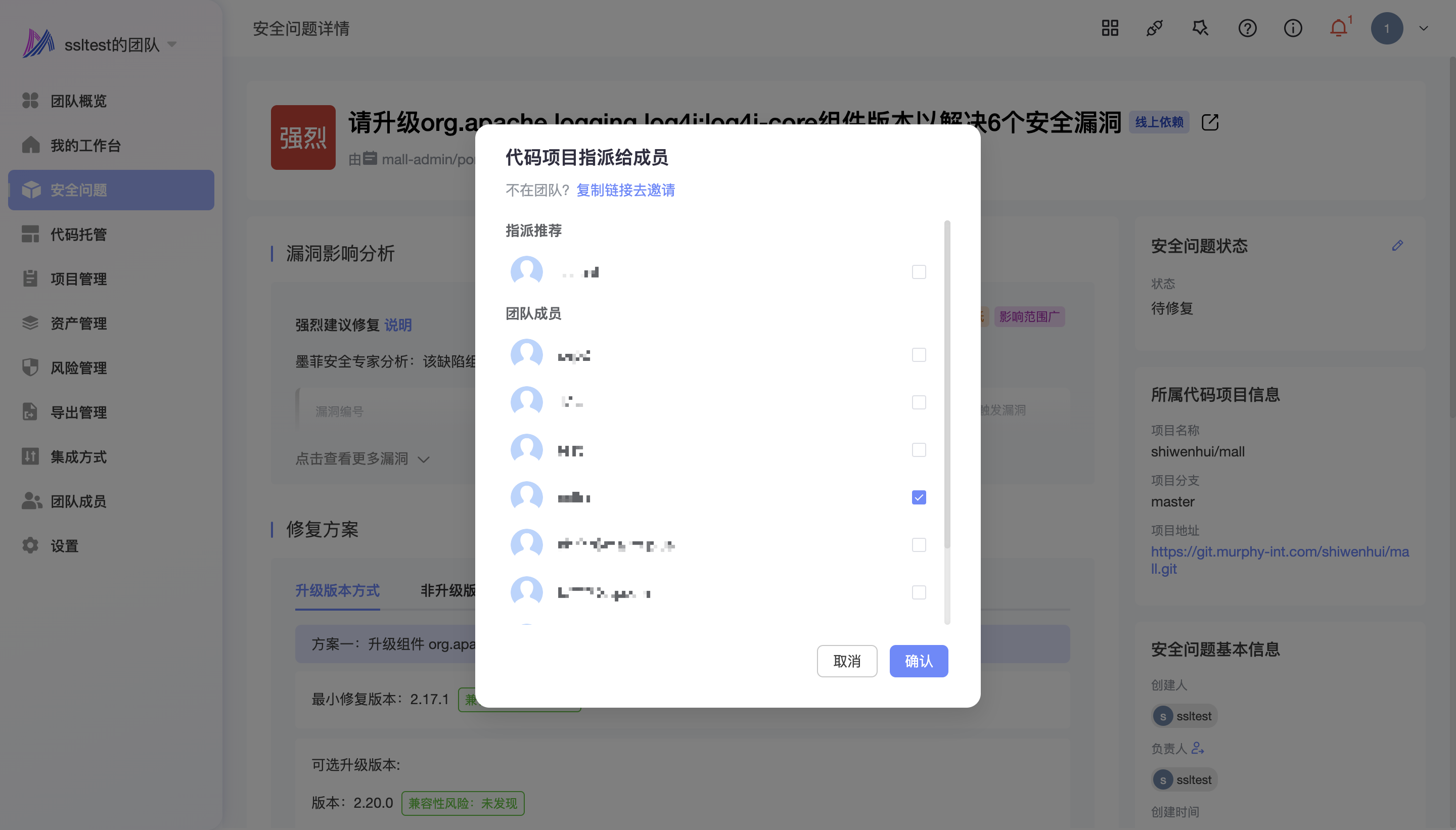The image size is (1456, 830).
Task: Edit security issue status pencil icon
Action: [1397, 246]
